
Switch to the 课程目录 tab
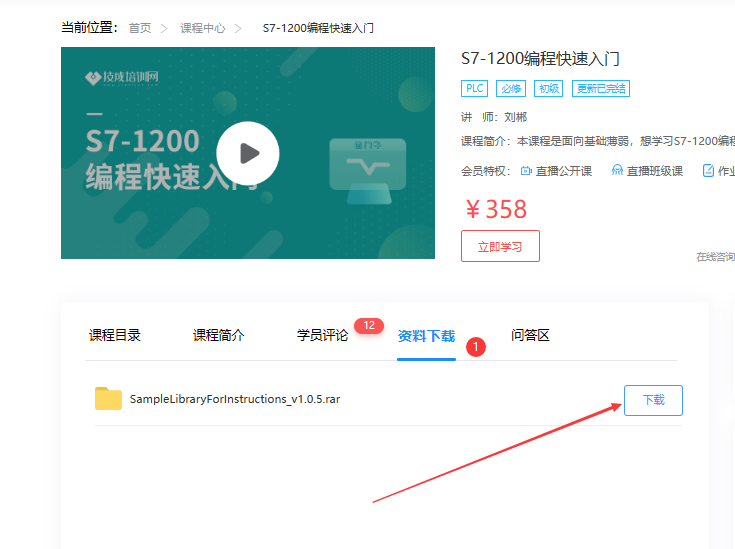click(115, 335)
